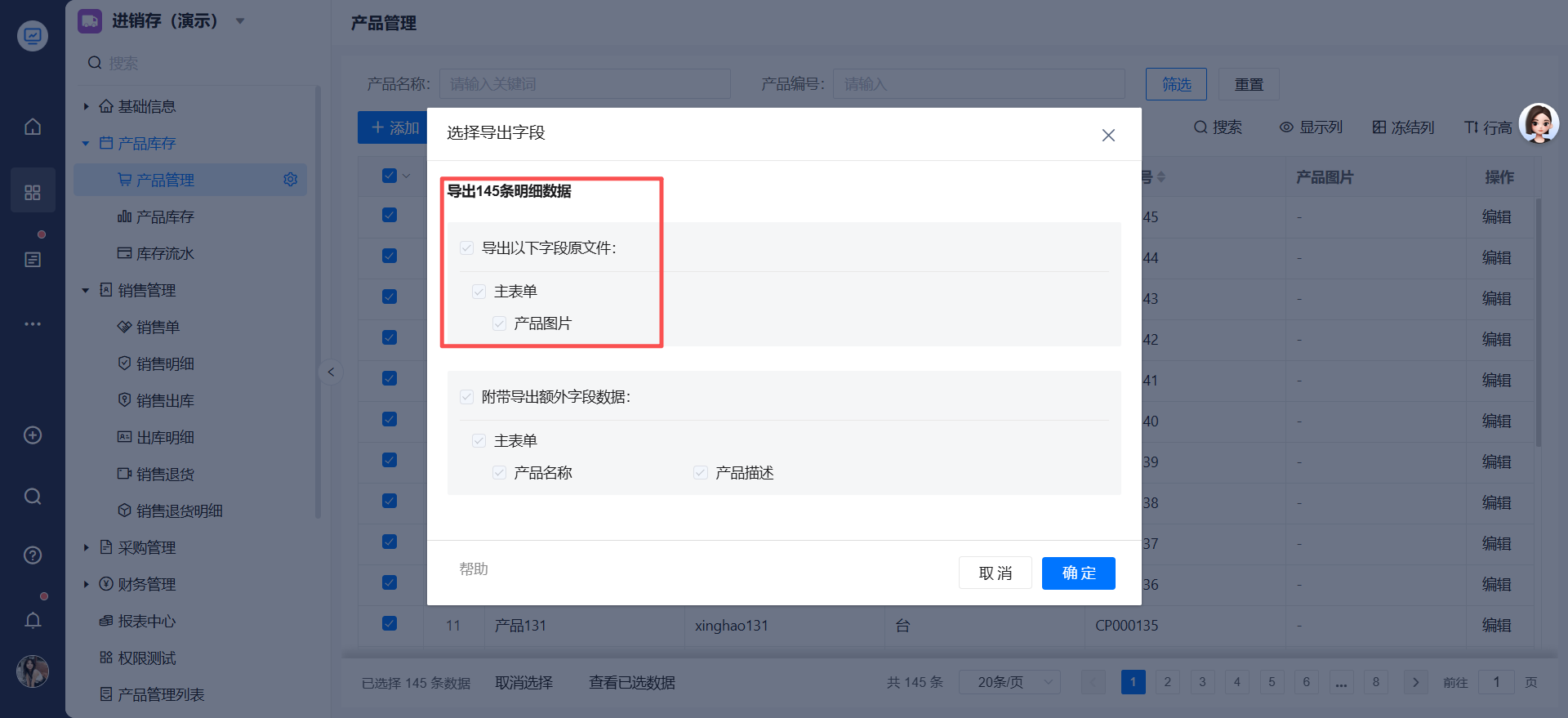This screenshot has height=718, width=1568.
Task: Click the notification bell icon
Action: pyautogui.click(x=33, y=621)
